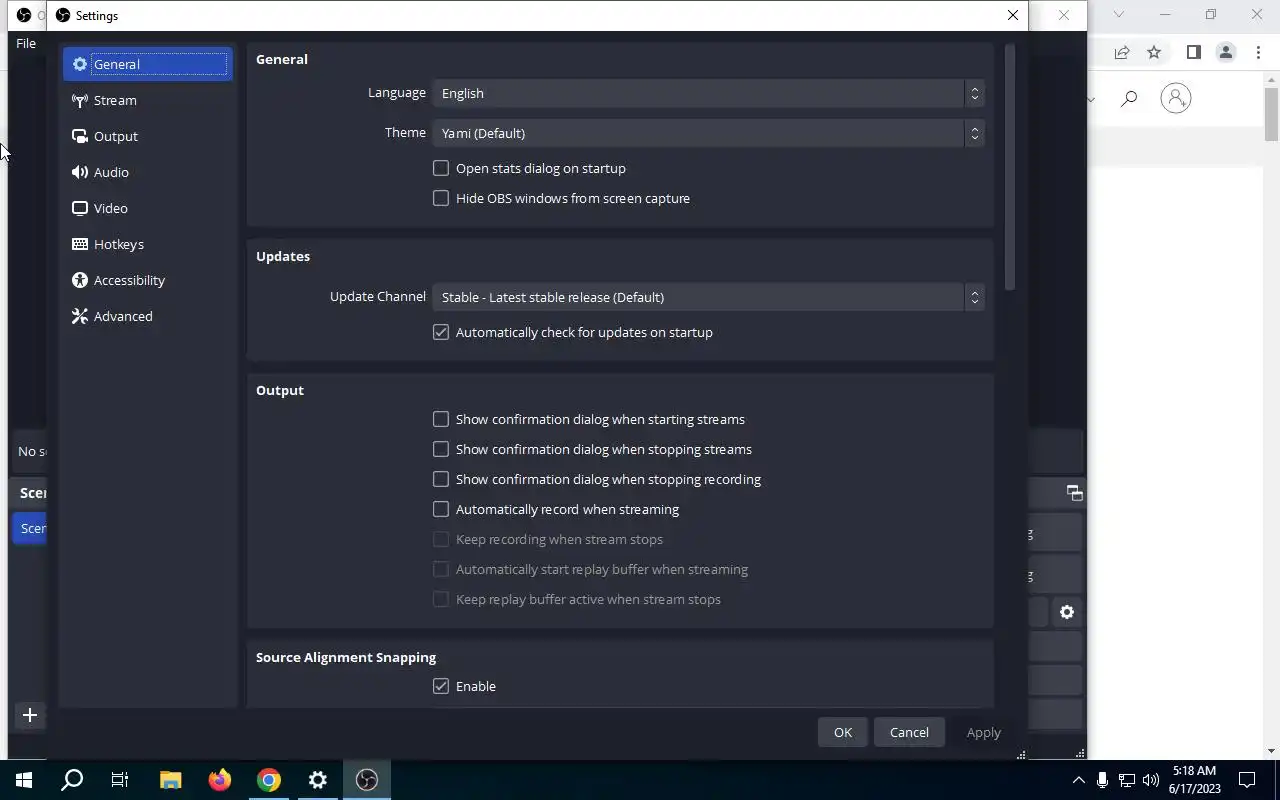Switch to Google Chrome on the taskbar
The height and width of the screenshot is (800, 1280).
[269, 780]
